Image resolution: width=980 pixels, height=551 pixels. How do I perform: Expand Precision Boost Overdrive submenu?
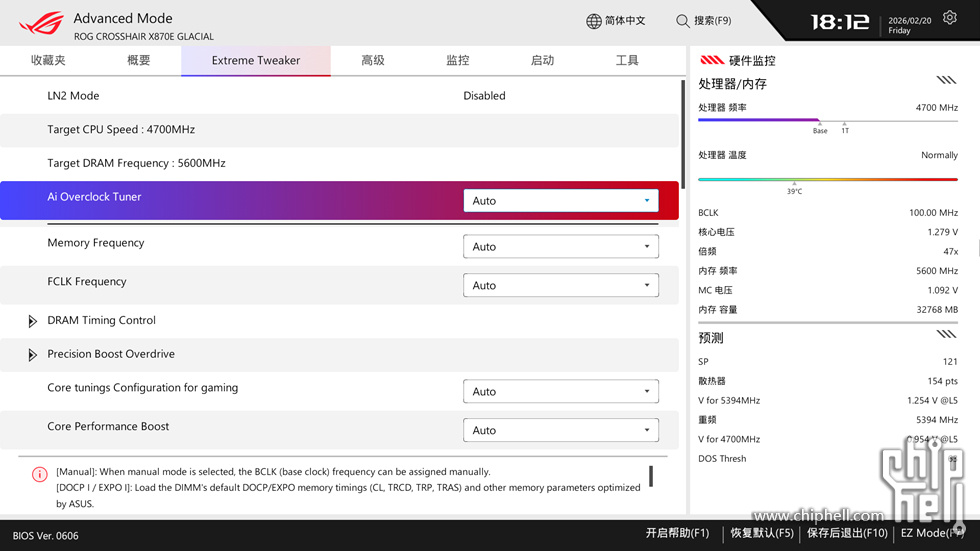coord(32,355)
